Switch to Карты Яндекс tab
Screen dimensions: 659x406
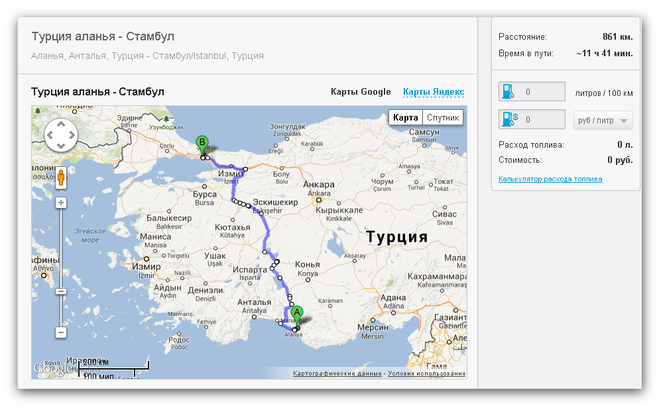click(433, 92)
